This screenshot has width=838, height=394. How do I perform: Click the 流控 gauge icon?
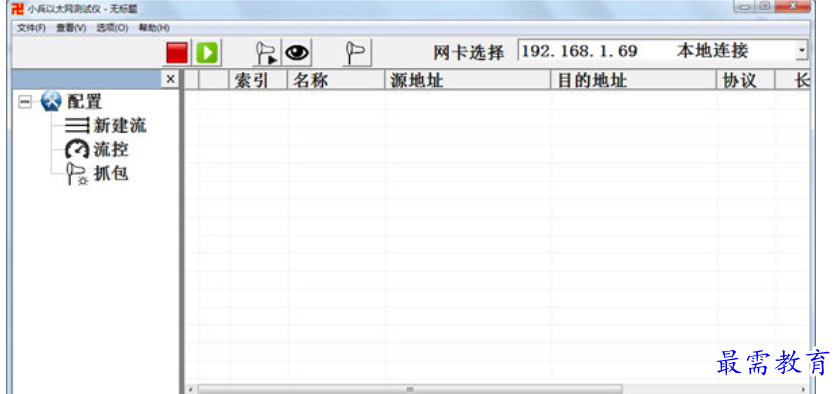[x=77, y=150]
